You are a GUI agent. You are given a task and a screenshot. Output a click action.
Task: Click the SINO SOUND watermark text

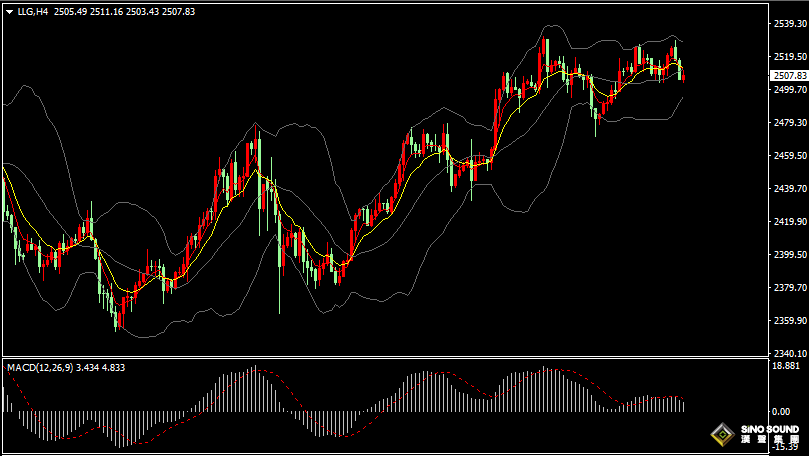(769, 432)
